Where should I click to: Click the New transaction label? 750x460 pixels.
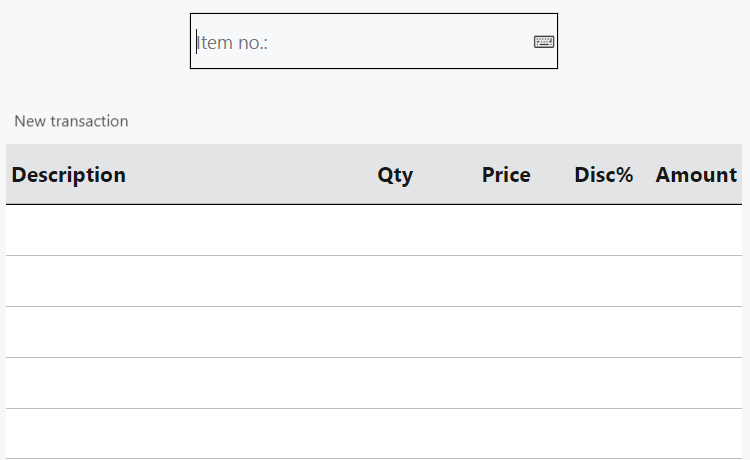pyautogui.click(x=71, y=121)
